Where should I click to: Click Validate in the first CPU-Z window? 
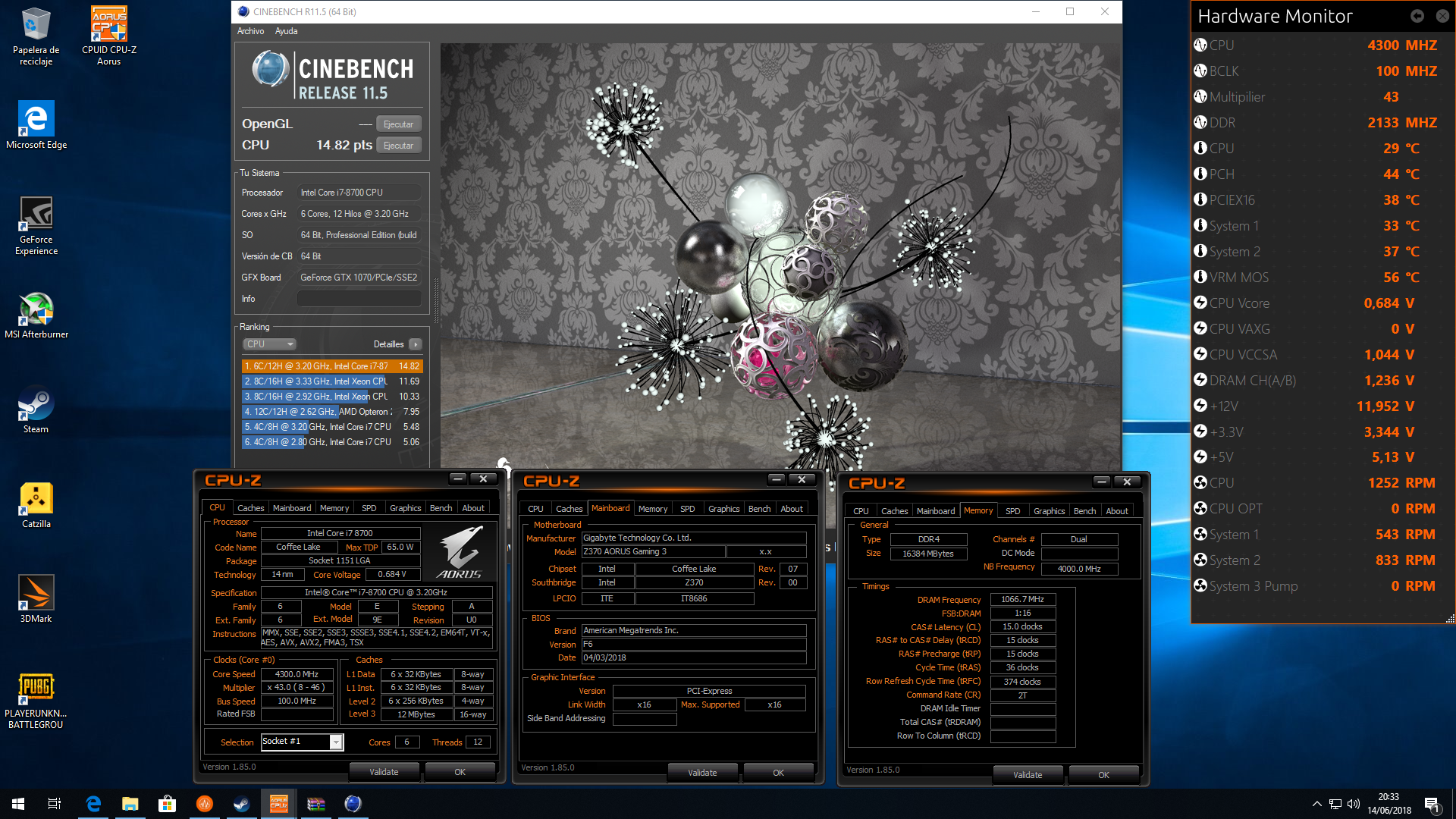384,772
